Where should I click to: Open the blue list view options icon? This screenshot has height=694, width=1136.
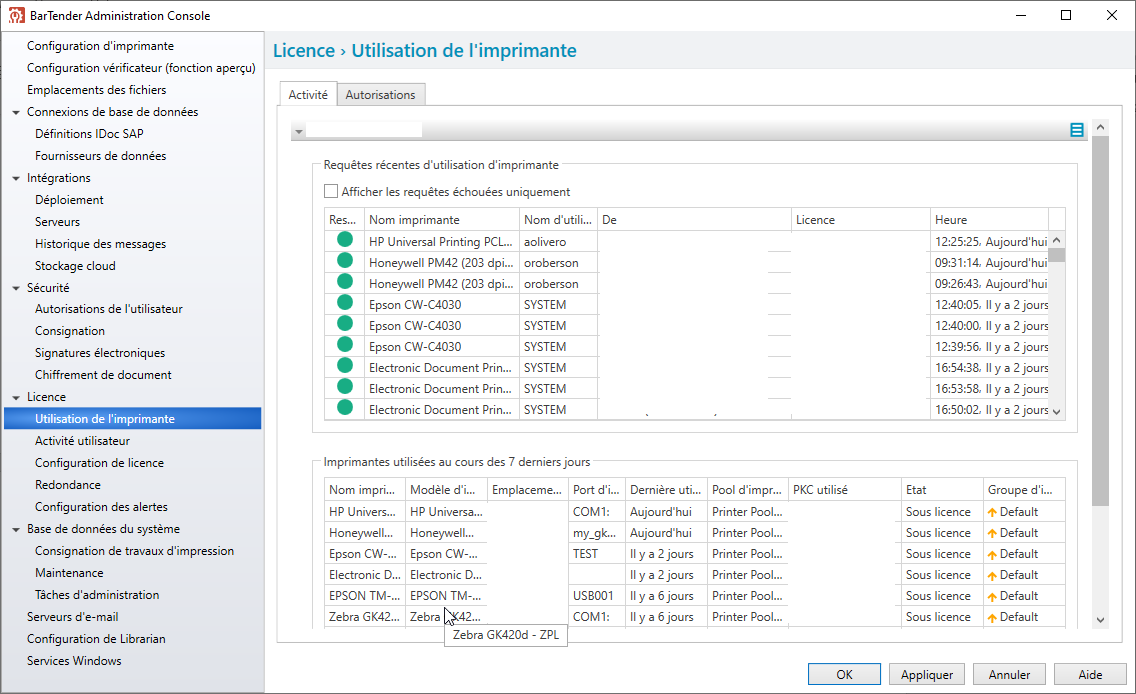point(1077,130)
